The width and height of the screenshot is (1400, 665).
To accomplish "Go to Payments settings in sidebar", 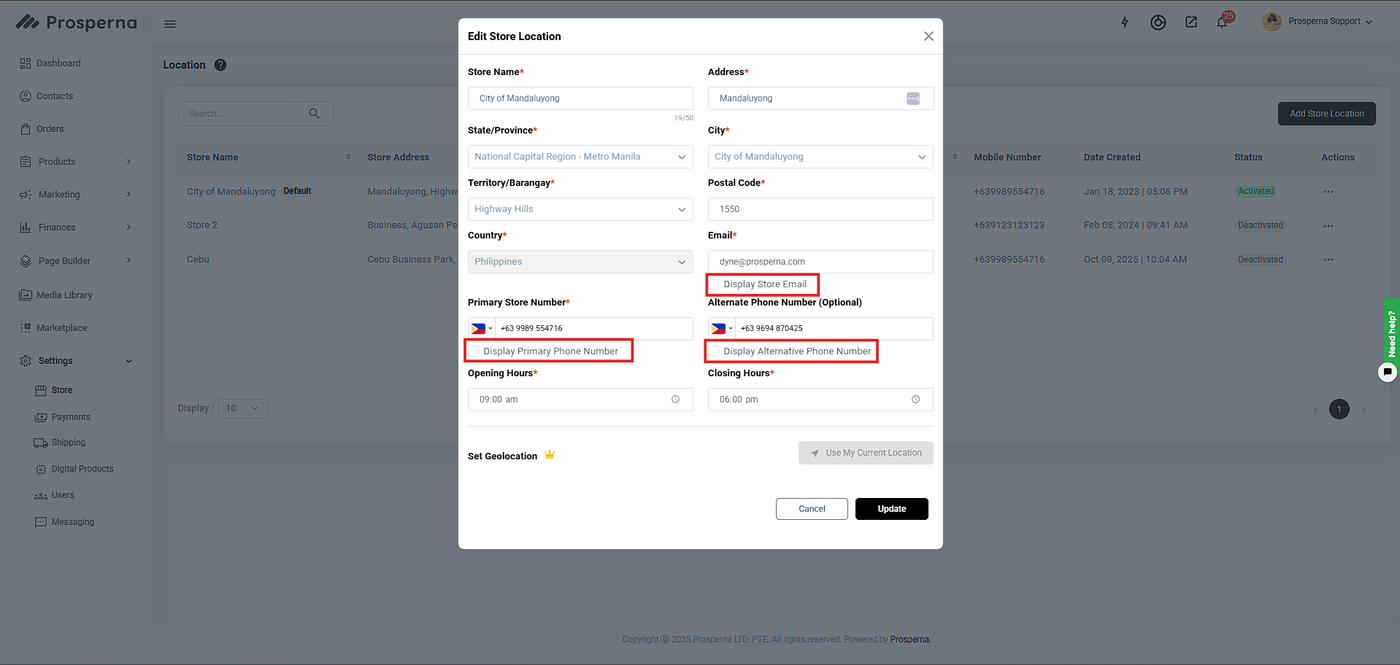I will (x=70, y=417).
